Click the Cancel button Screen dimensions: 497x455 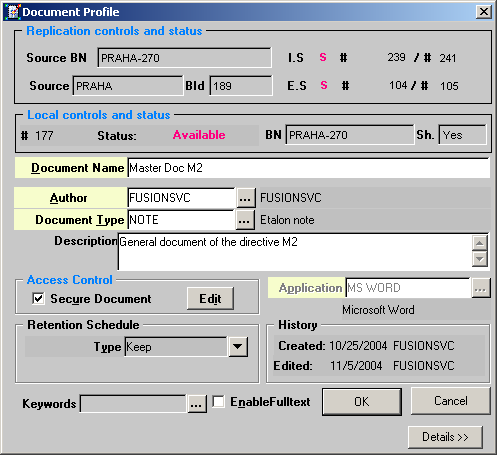tap(451, 401)
